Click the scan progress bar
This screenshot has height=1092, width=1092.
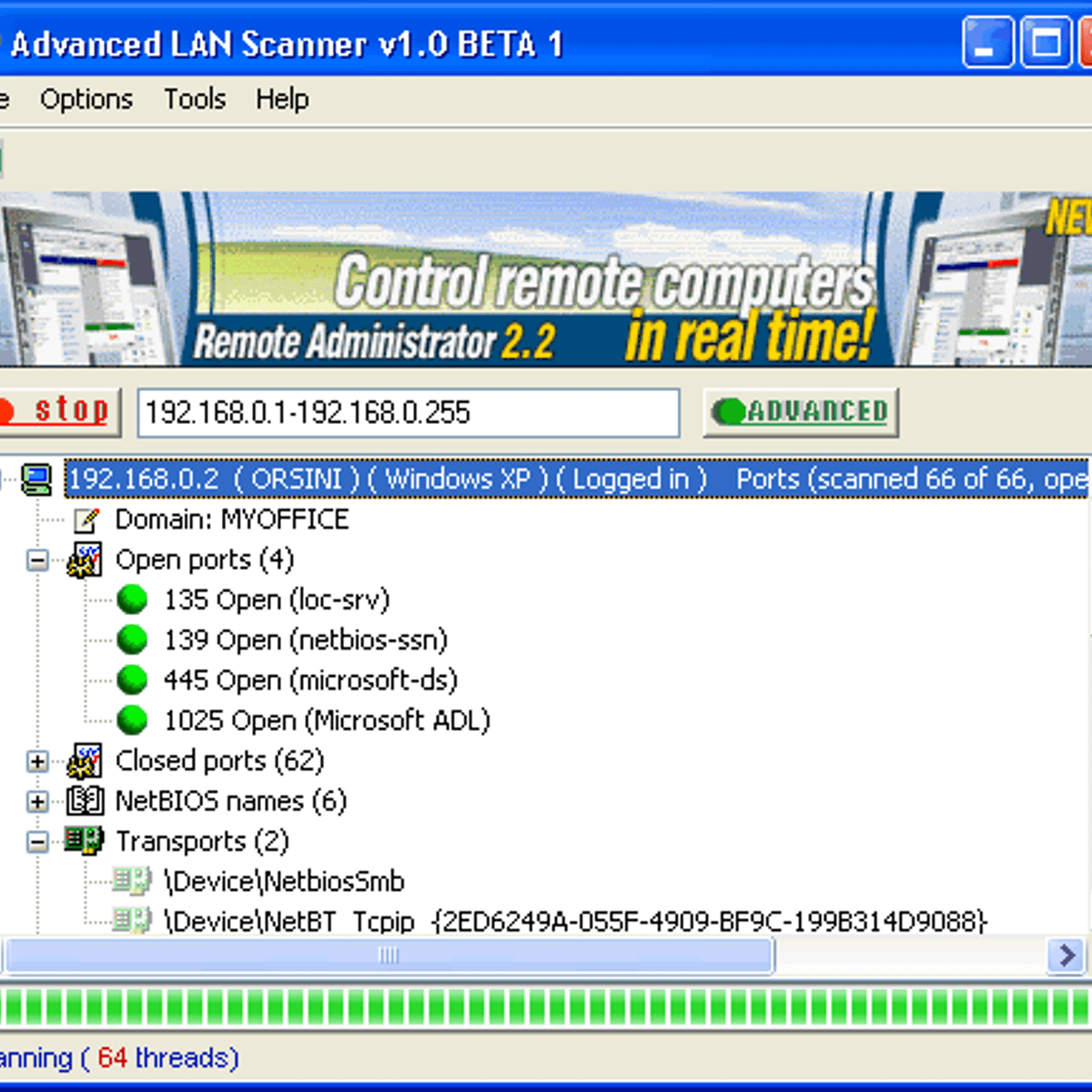pyautogui.click(x=546, y=1008)
